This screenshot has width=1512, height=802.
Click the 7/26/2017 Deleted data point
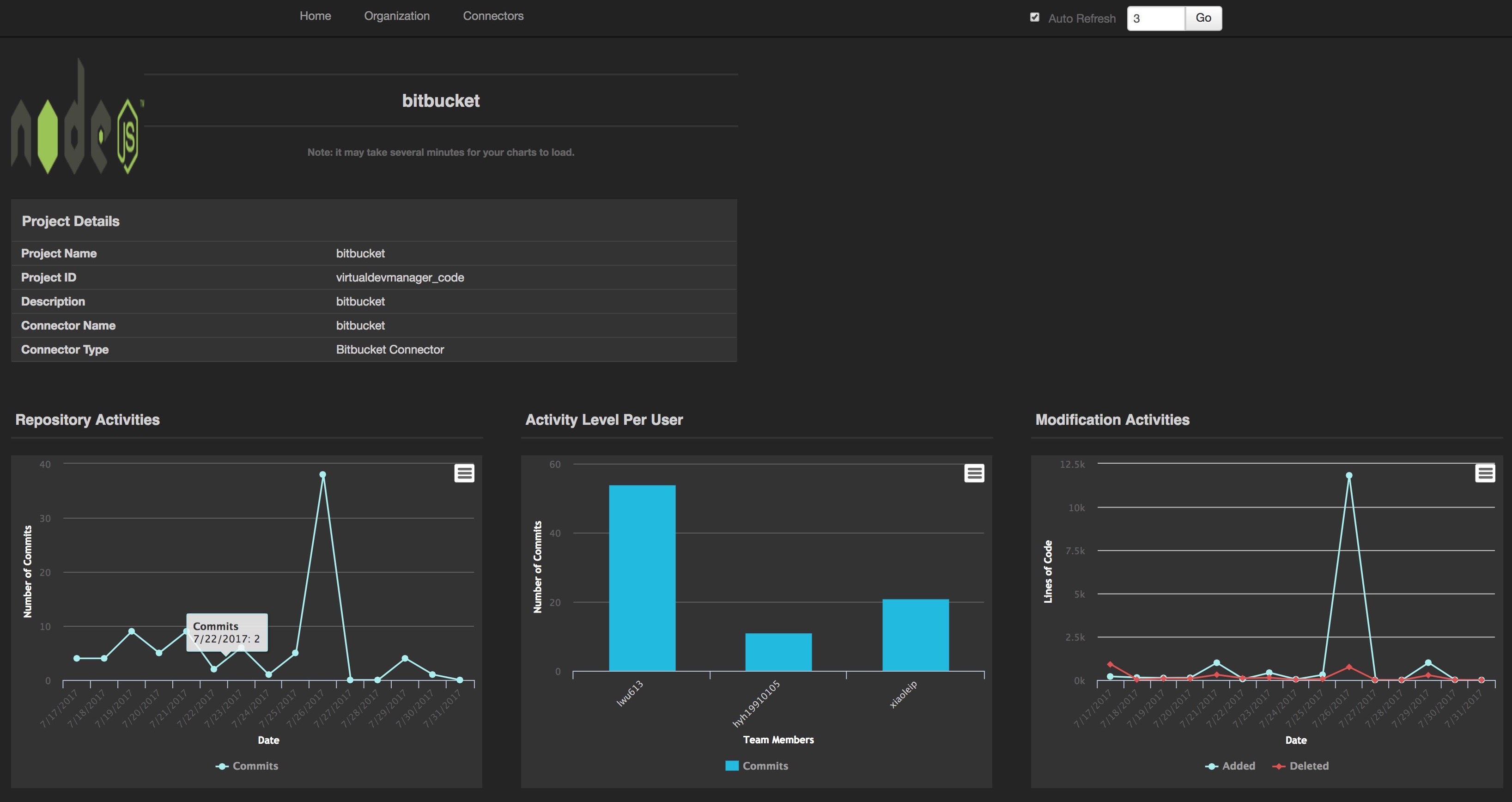pyautogui.click(x=1349, y=667)
